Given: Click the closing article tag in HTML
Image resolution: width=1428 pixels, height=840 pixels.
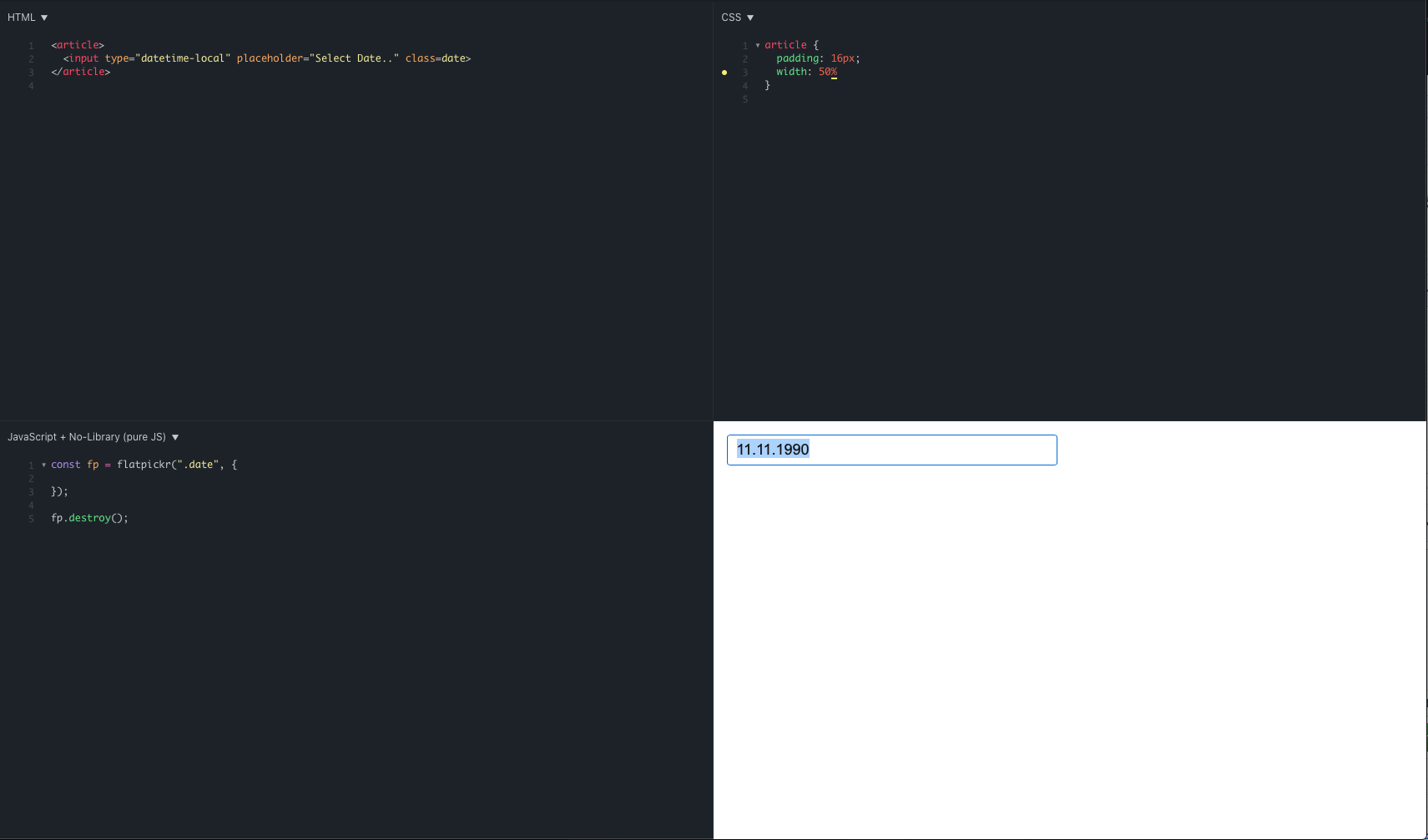Looking at the screenshot, I should pos(81,72).
